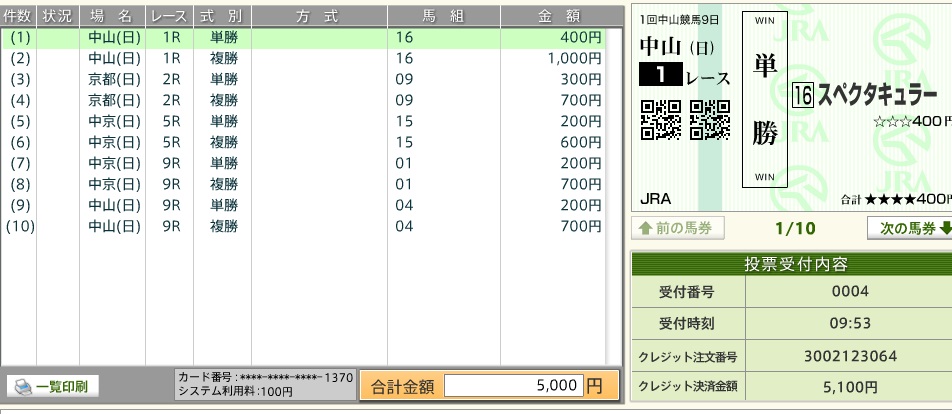Click the credit order number 3002123064
The image size is (952, 414).
pos(850,356)
